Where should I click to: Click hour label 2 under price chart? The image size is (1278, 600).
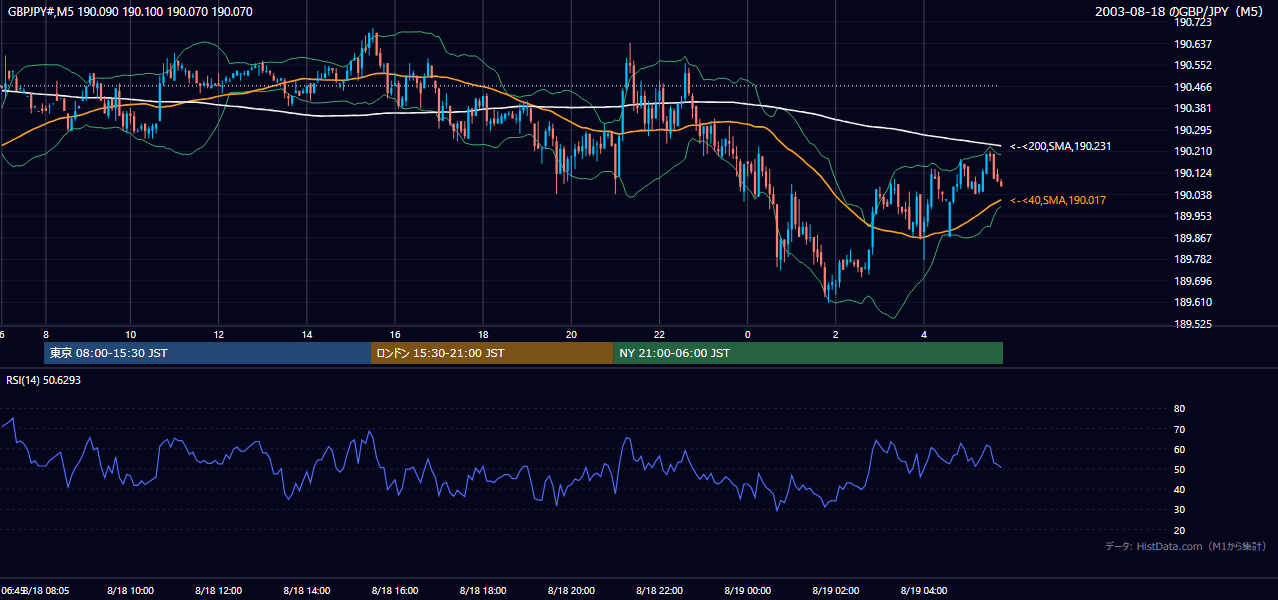click(835, 335)
